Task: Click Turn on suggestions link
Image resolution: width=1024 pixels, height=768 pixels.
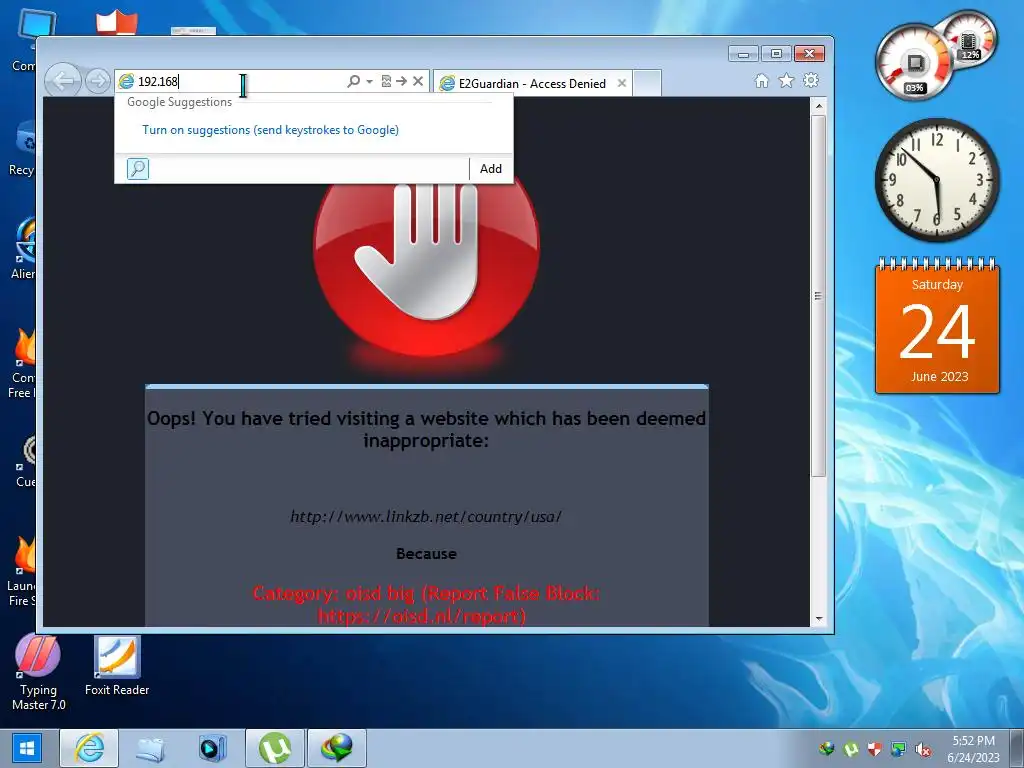Action: pos(270,130)
